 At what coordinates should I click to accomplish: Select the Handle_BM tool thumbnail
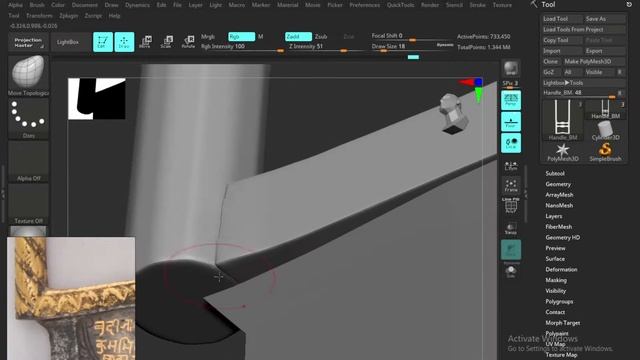tap(562, 120)
